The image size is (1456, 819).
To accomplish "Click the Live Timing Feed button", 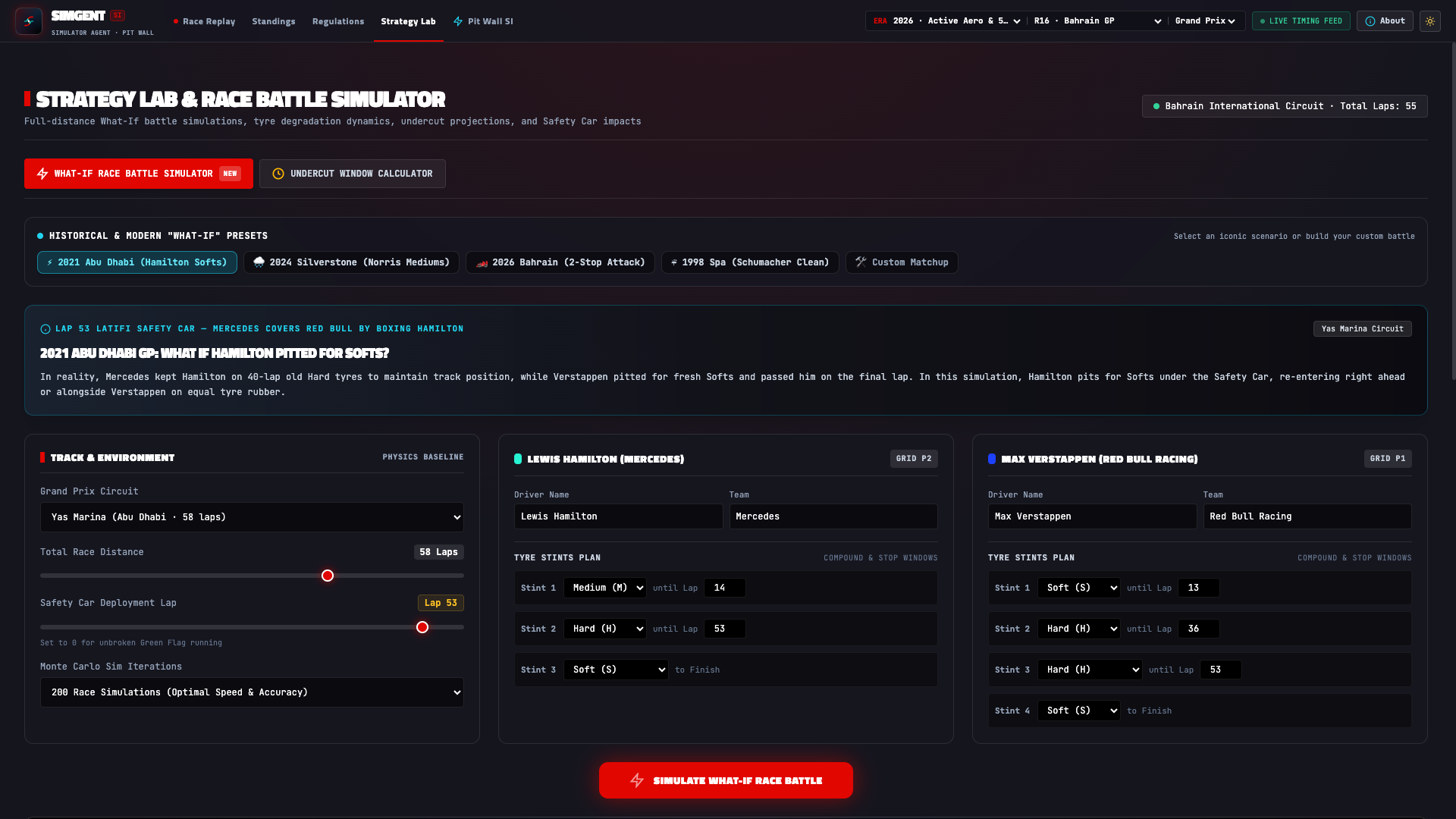I will click(x=1301, y=21).
